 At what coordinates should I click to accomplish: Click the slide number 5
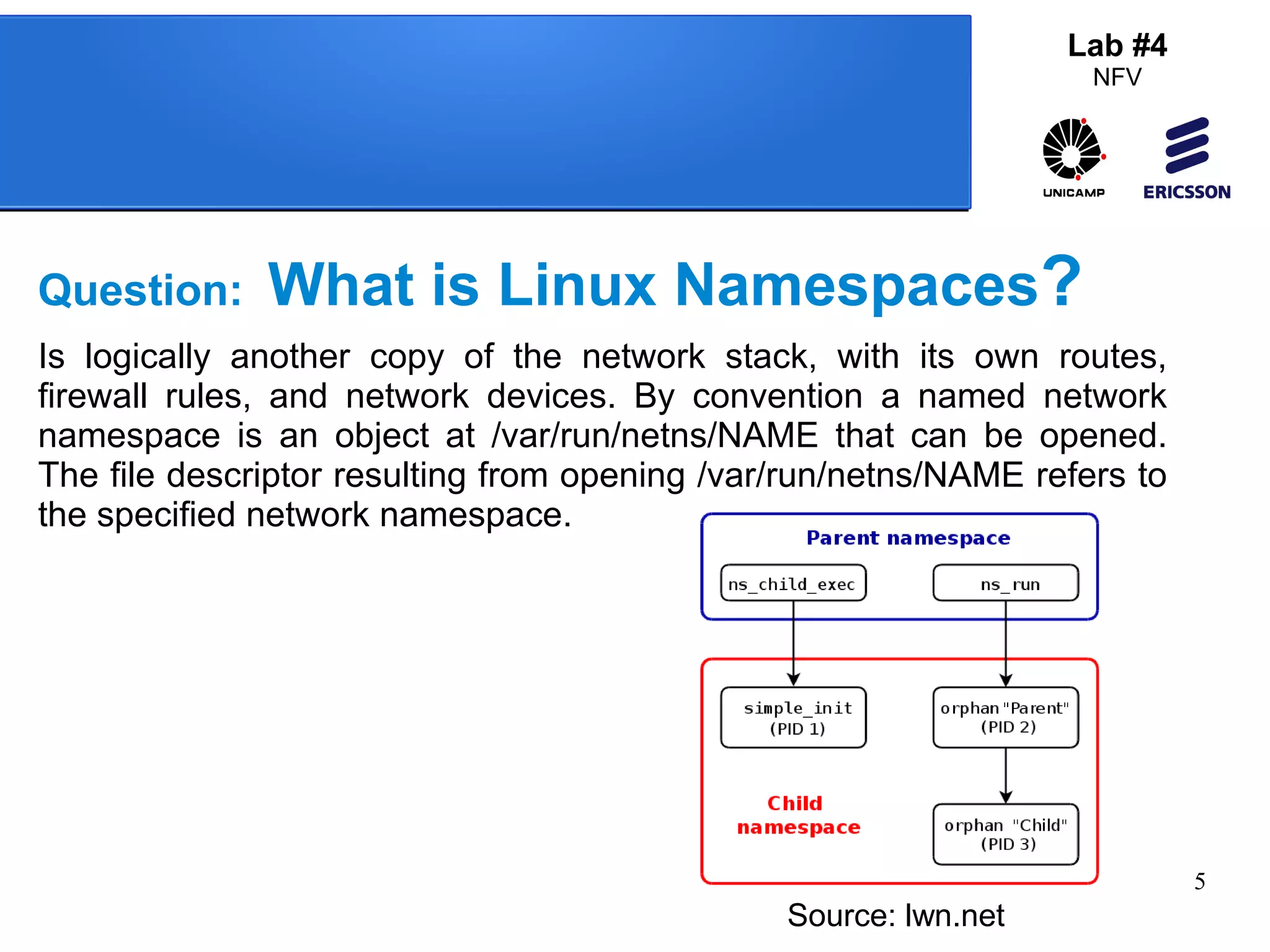(1200, 881)
